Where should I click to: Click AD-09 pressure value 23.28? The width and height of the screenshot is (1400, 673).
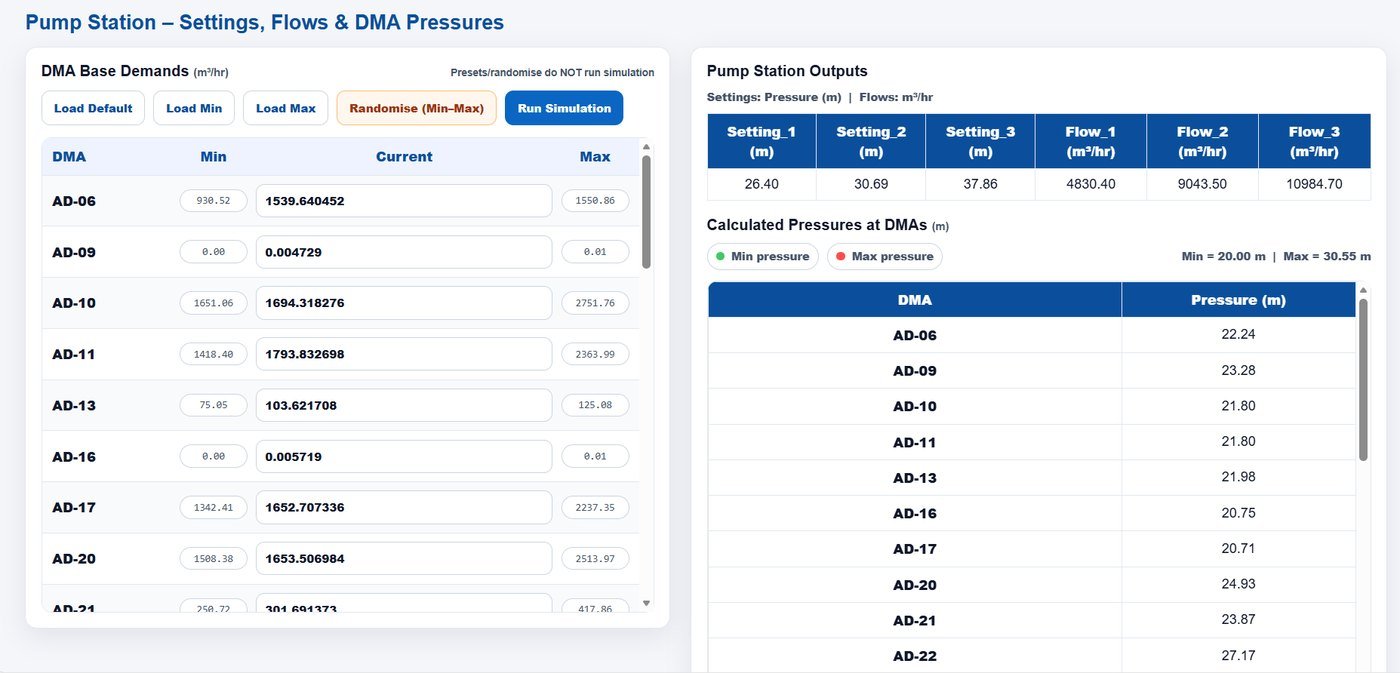tap(1238, 370)
